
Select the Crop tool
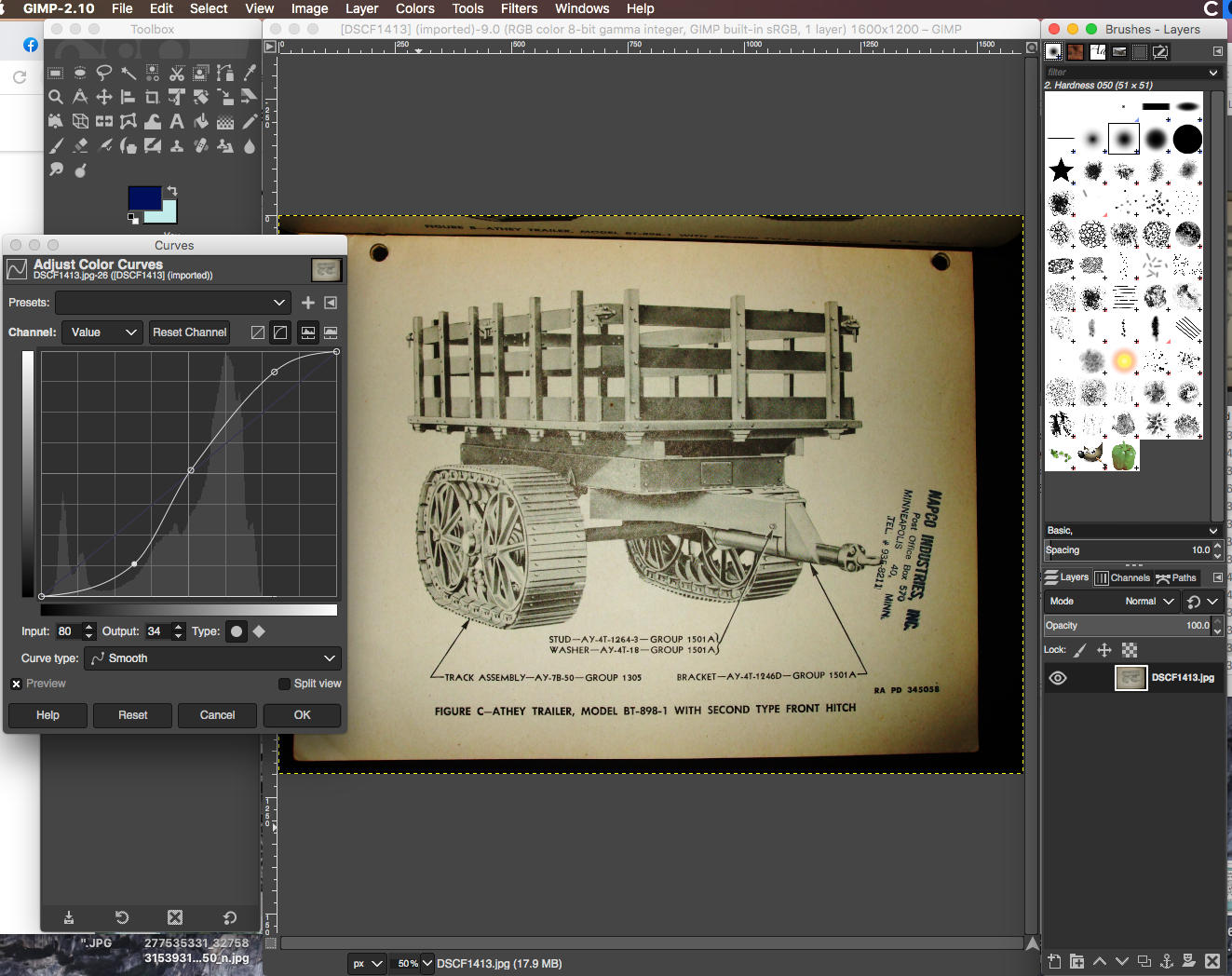point(153,97)
